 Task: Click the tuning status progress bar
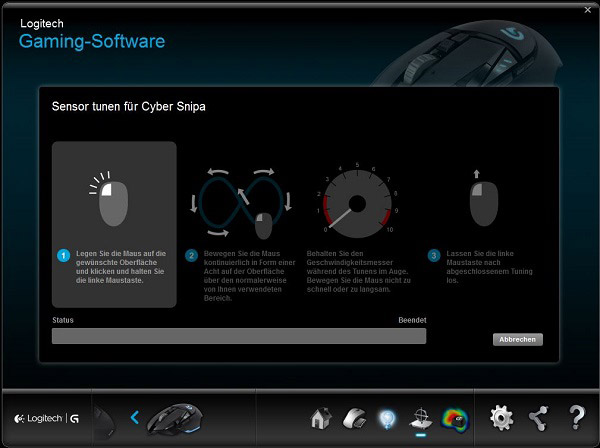point(239,336)
